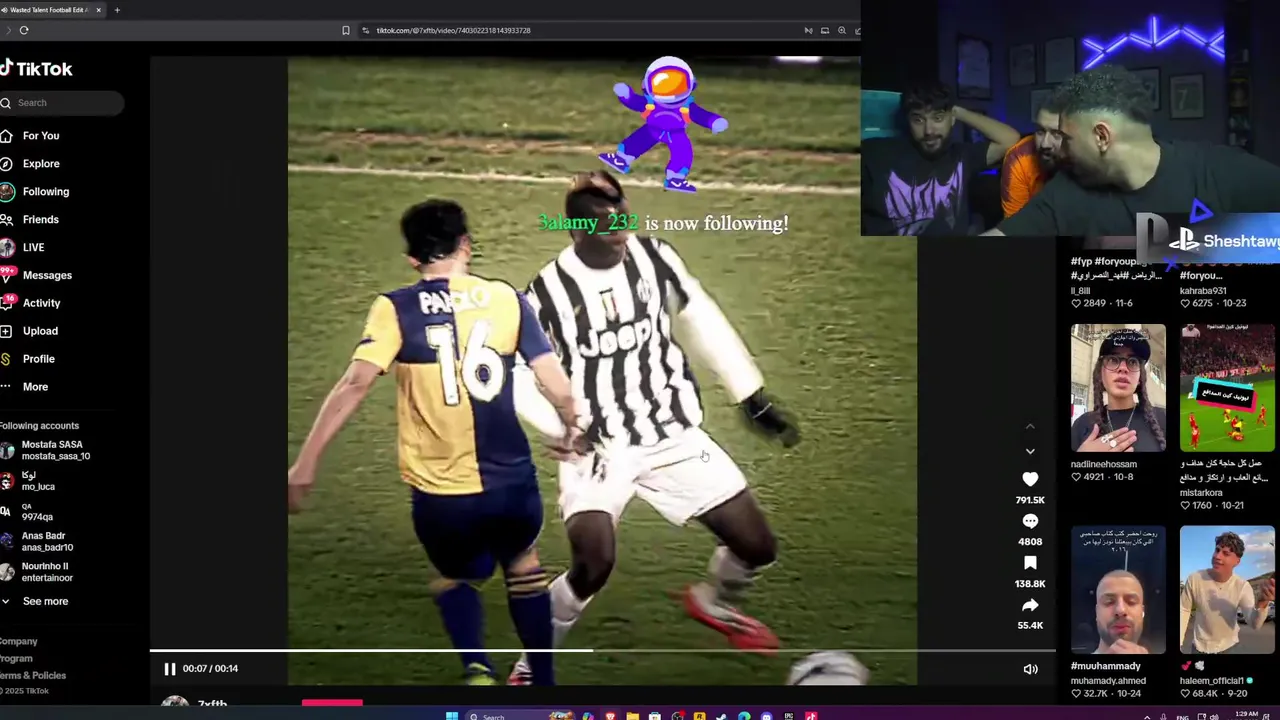Screen dimensions: 1280x720
Task: Bookmark the video to favorites
Action: [x=1030, y=564]
